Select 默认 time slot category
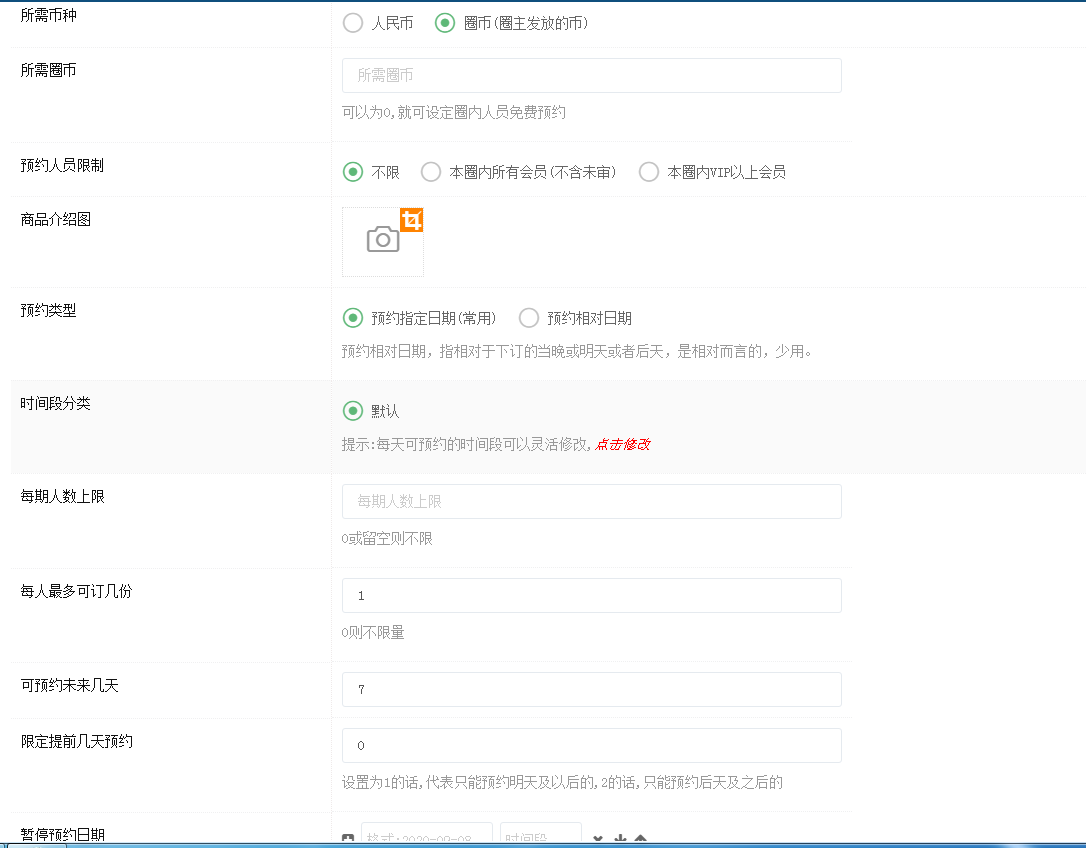 point(353,411)
